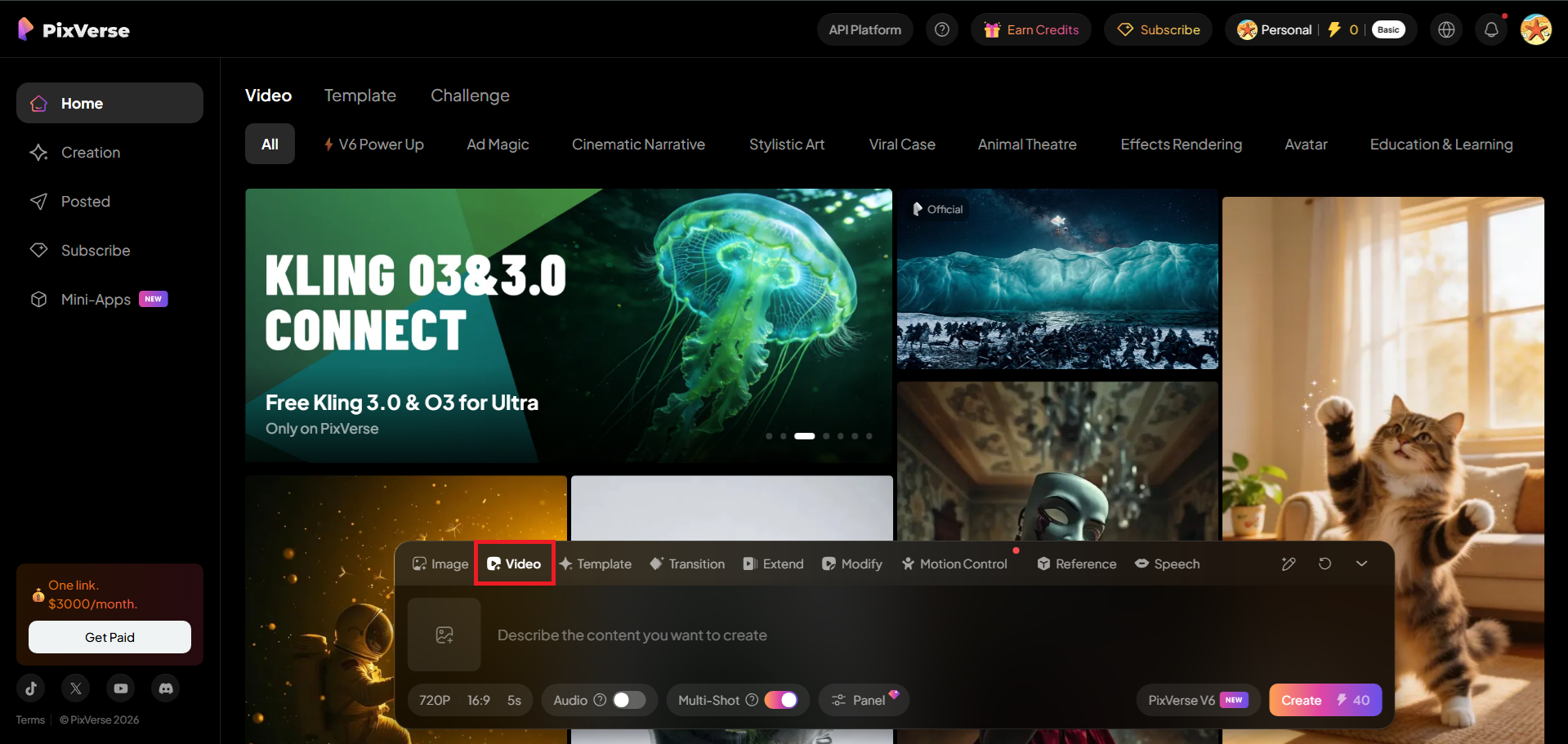Open the Official glacier video thumbnail
The height and width of the screenshot is (744, 1568).
pos(1057,279)
